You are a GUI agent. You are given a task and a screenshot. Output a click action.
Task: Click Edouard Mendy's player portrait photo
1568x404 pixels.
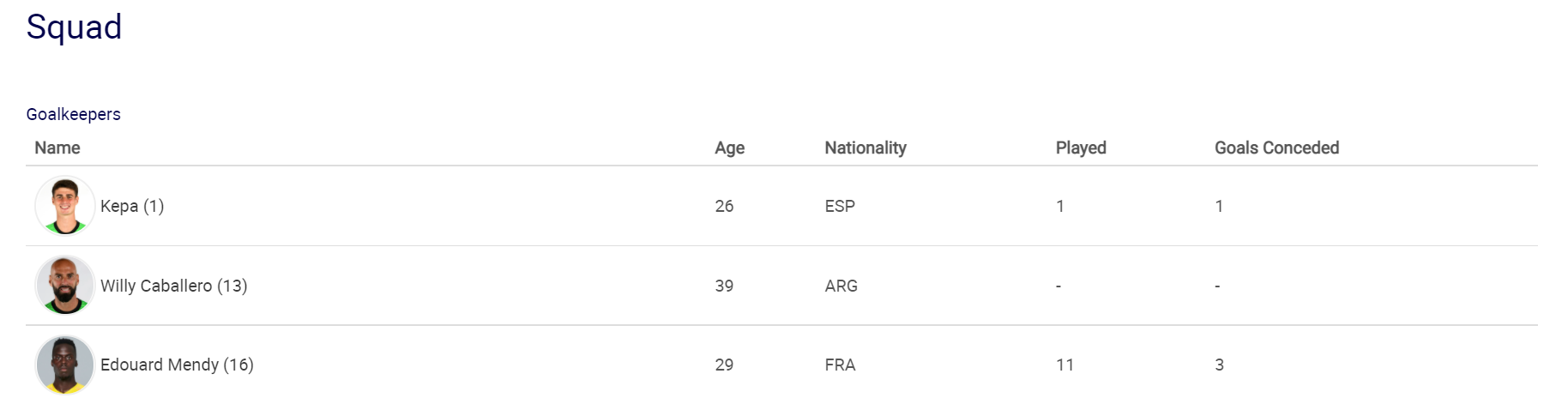click(x=65, y=365)
